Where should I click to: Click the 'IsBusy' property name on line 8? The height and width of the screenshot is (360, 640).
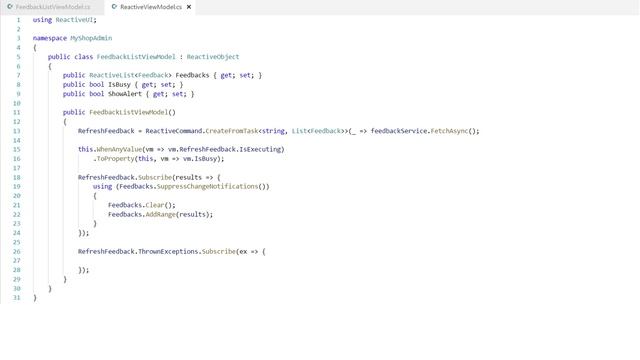click(119, 85)
